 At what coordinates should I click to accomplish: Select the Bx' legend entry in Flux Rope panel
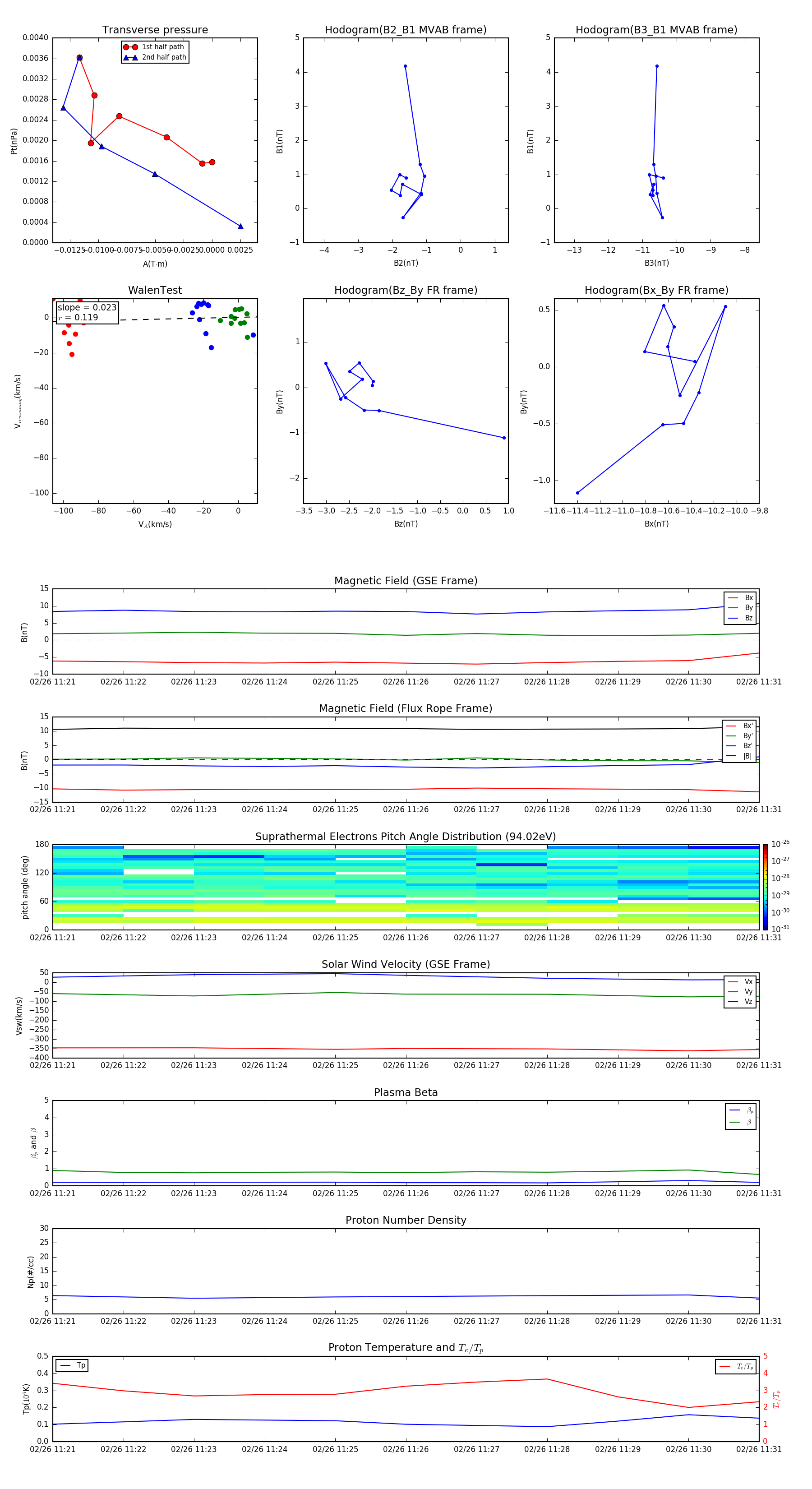739,726
